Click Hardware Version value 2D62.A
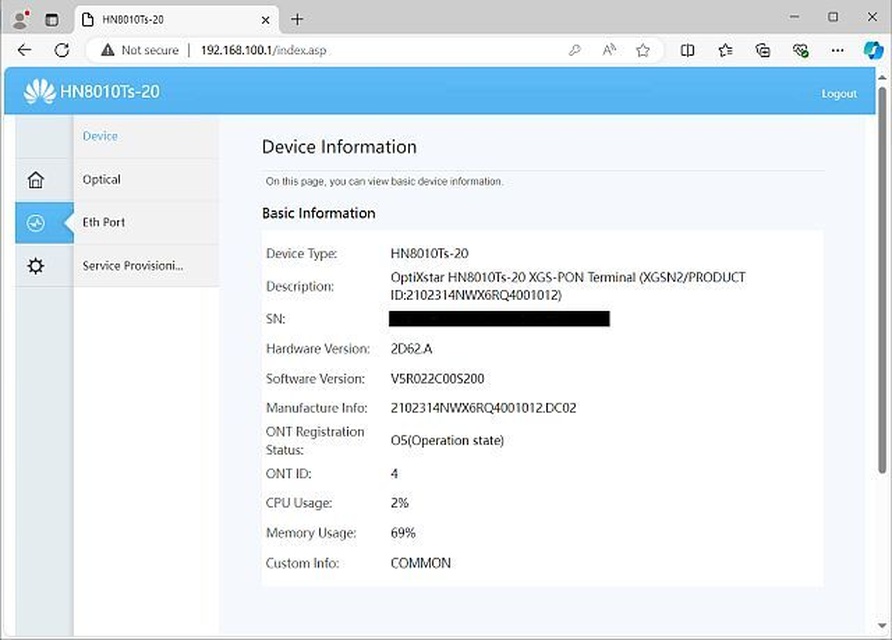 point(411,349)
